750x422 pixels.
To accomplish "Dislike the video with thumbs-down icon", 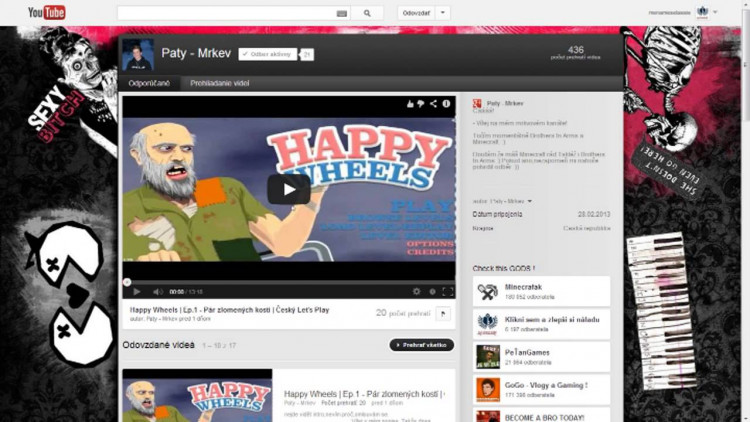I will pos(420,104).
